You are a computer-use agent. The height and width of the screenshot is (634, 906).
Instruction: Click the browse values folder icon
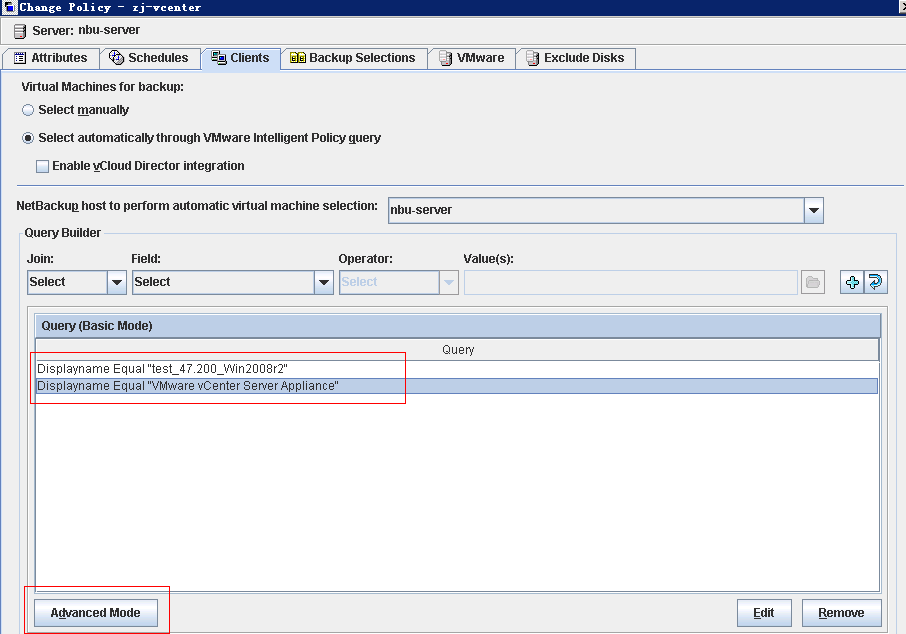(813, 283)
